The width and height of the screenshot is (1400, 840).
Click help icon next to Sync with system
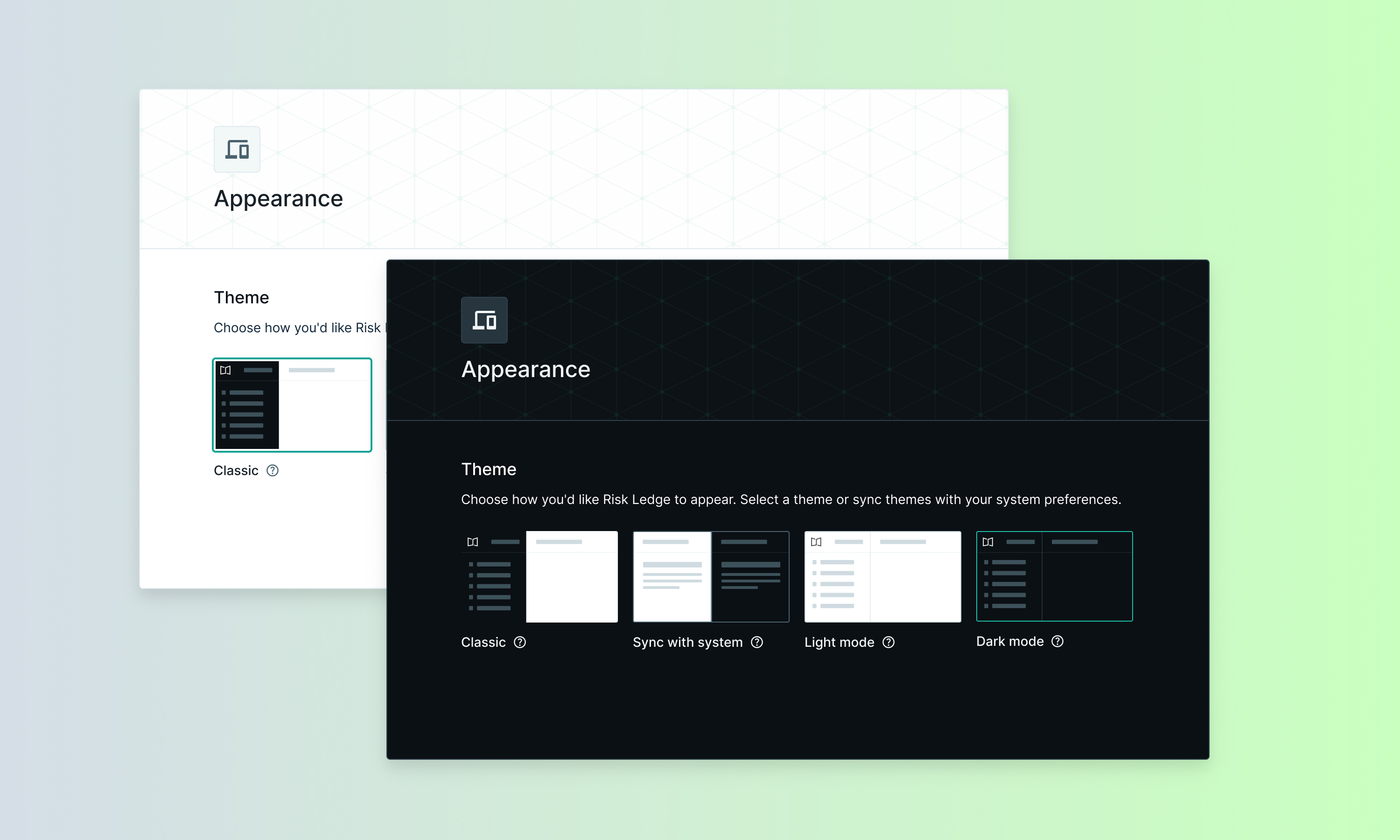[756, 642]
